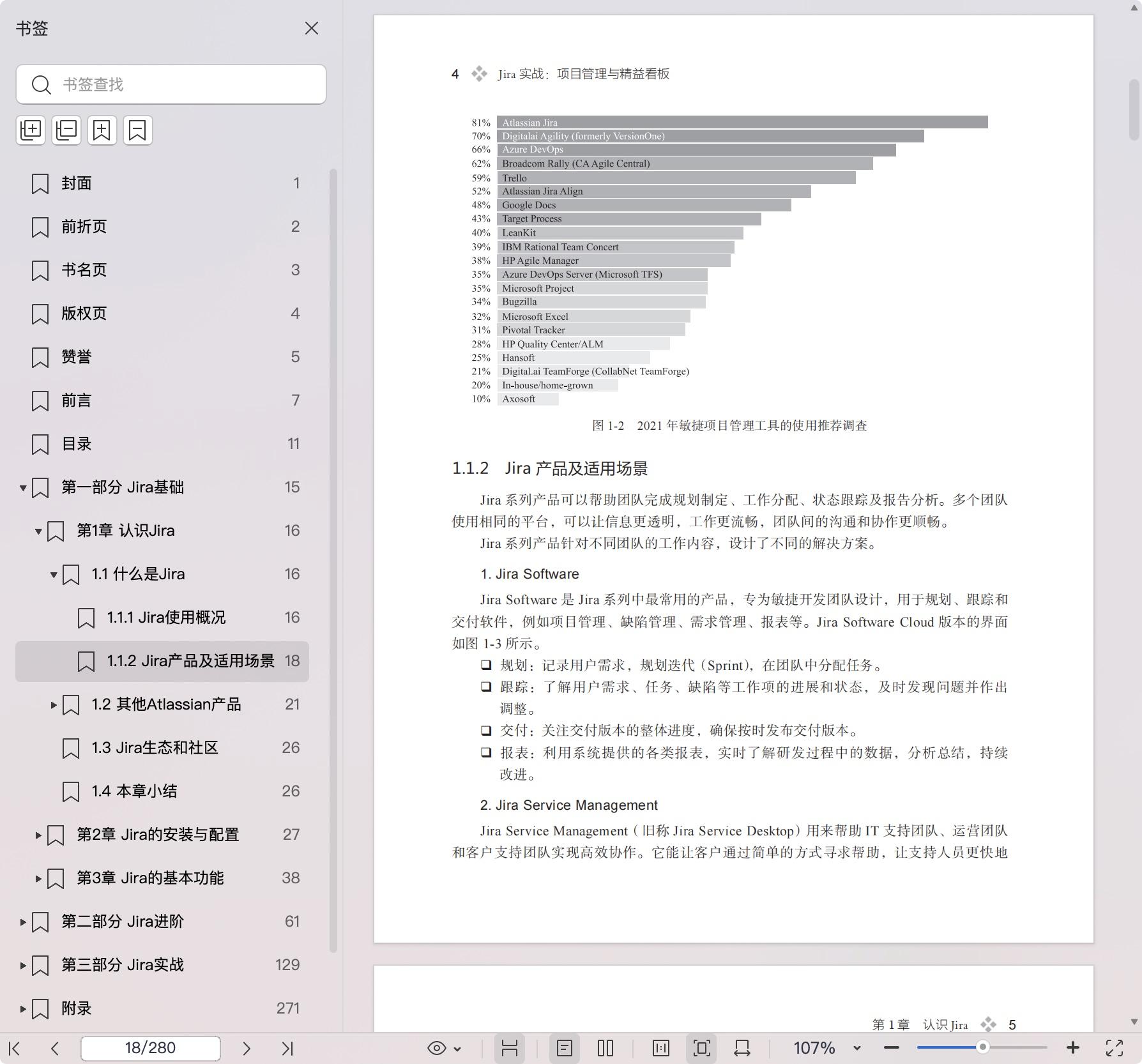Expand all bookmarks icon
1142x1064 pixels.
31,130
